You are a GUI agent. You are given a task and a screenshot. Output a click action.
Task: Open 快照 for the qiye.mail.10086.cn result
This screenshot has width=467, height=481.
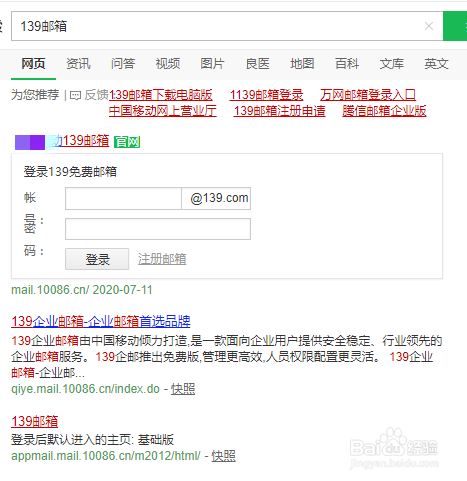click(x=183, y=389)
